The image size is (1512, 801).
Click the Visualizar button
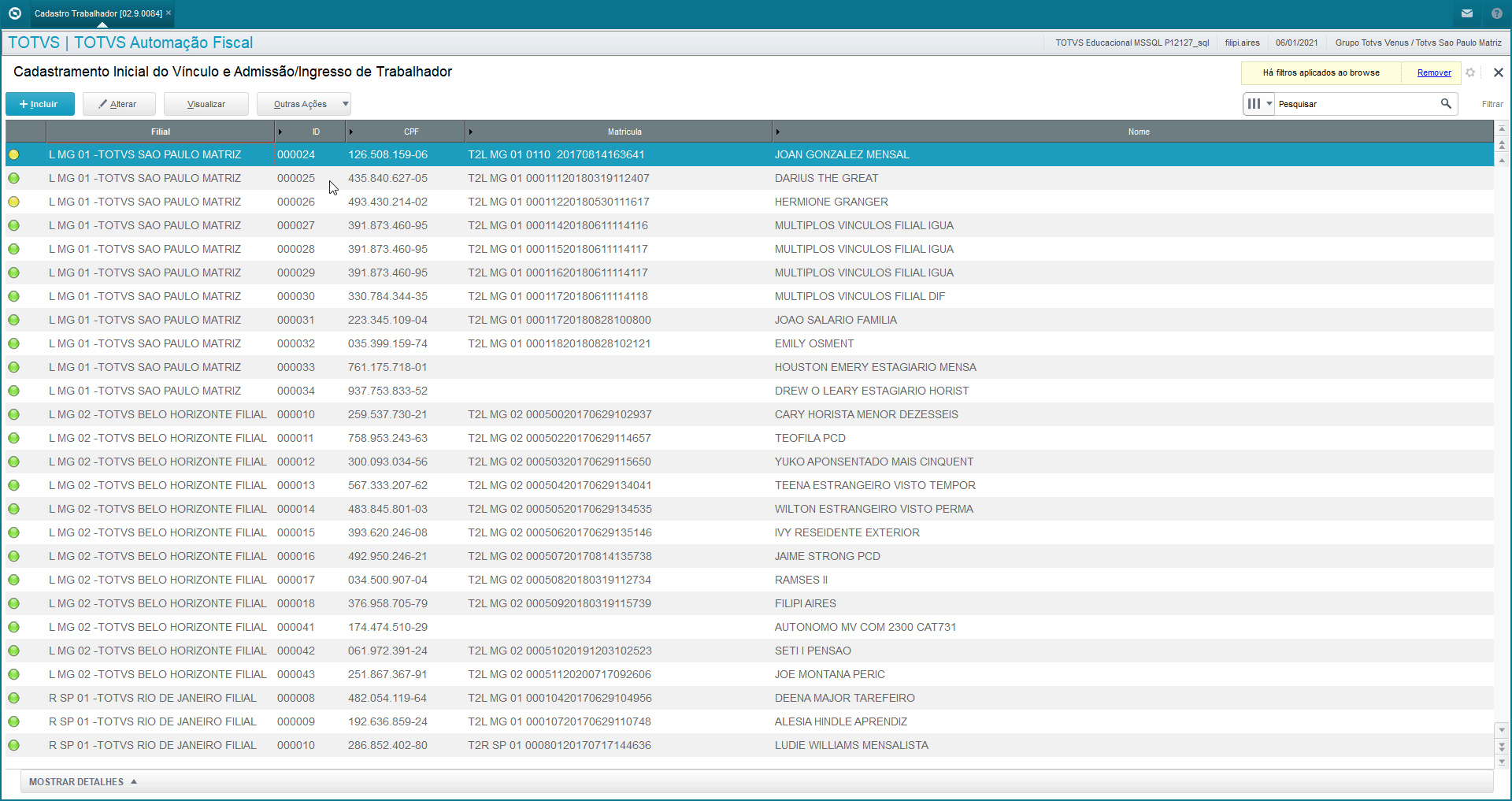click(206, 104)
